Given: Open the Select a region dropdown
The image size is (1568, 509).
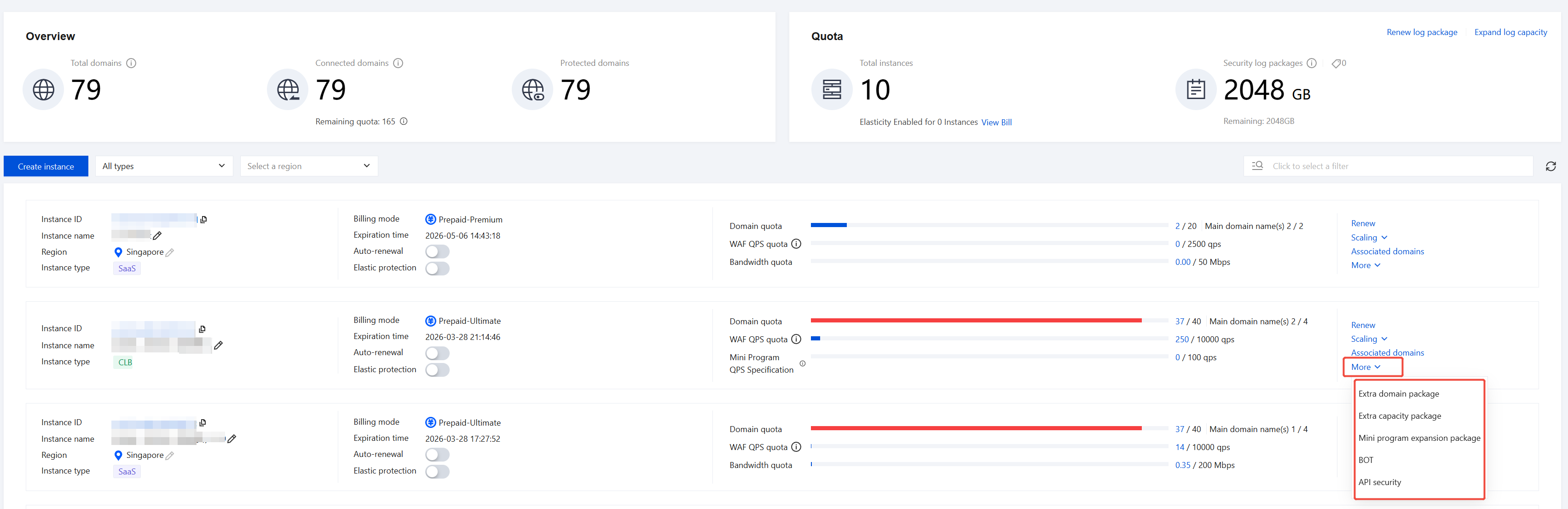Looking at the screenshot, I should pyautogui.click(x=309, y=166).
